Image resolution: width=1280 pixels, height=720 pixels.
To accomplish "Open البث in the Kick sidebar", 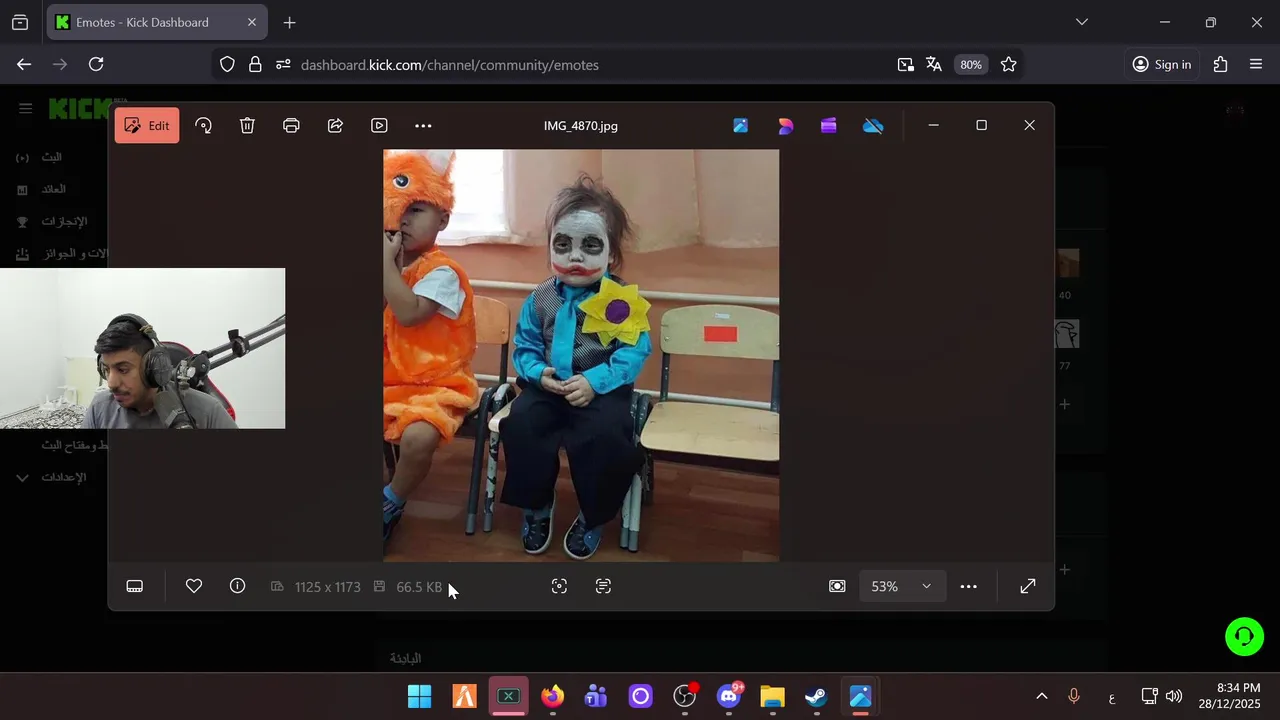I will click(x=40, y=157).
